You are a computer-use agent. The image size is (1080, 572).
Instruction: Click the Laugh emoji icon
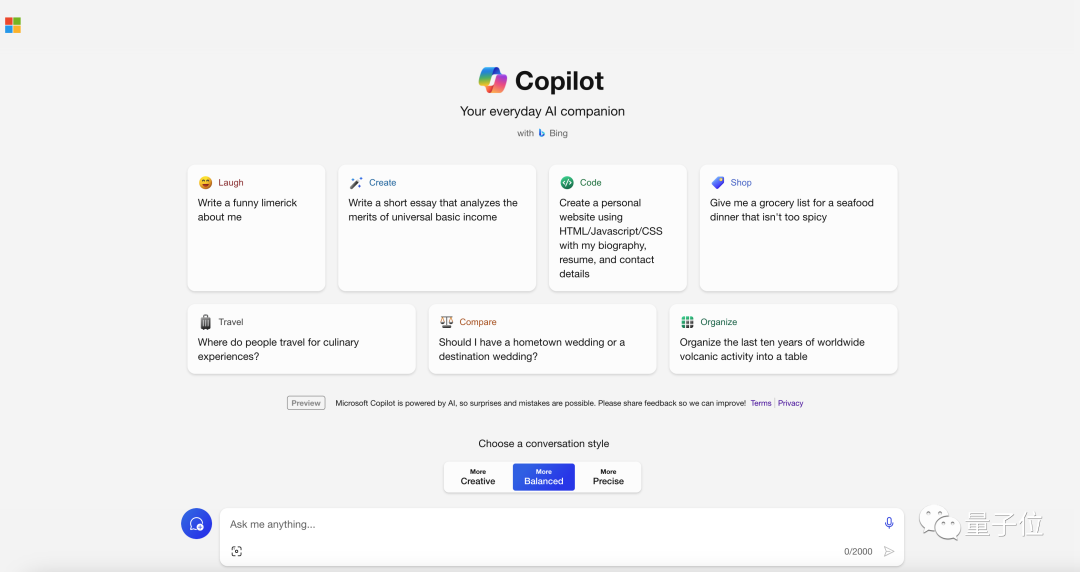(205, 183)
